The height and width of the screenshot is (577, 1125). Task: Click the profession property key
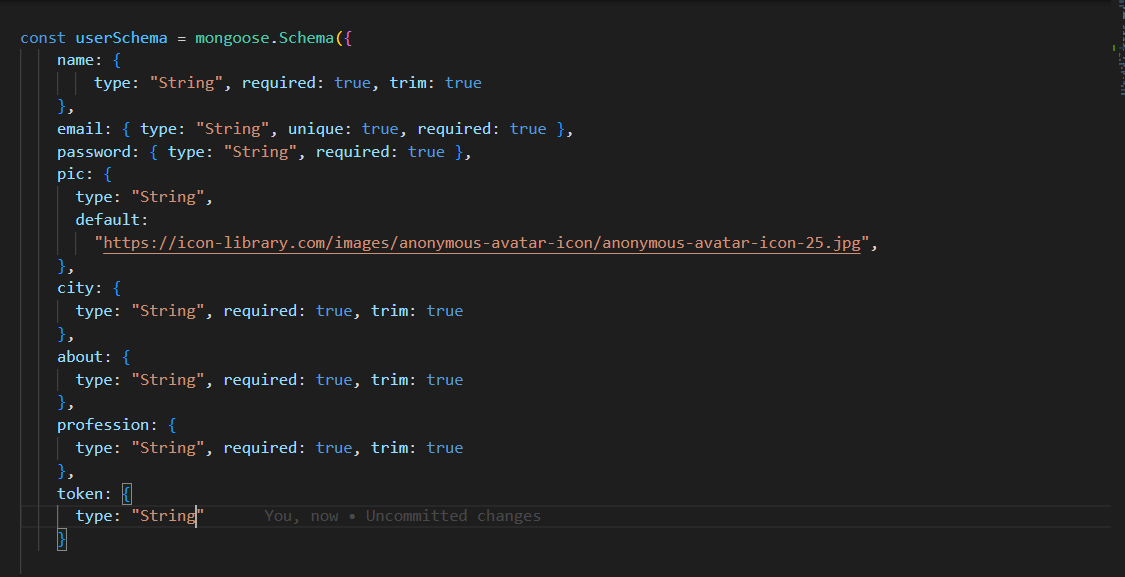103,425
